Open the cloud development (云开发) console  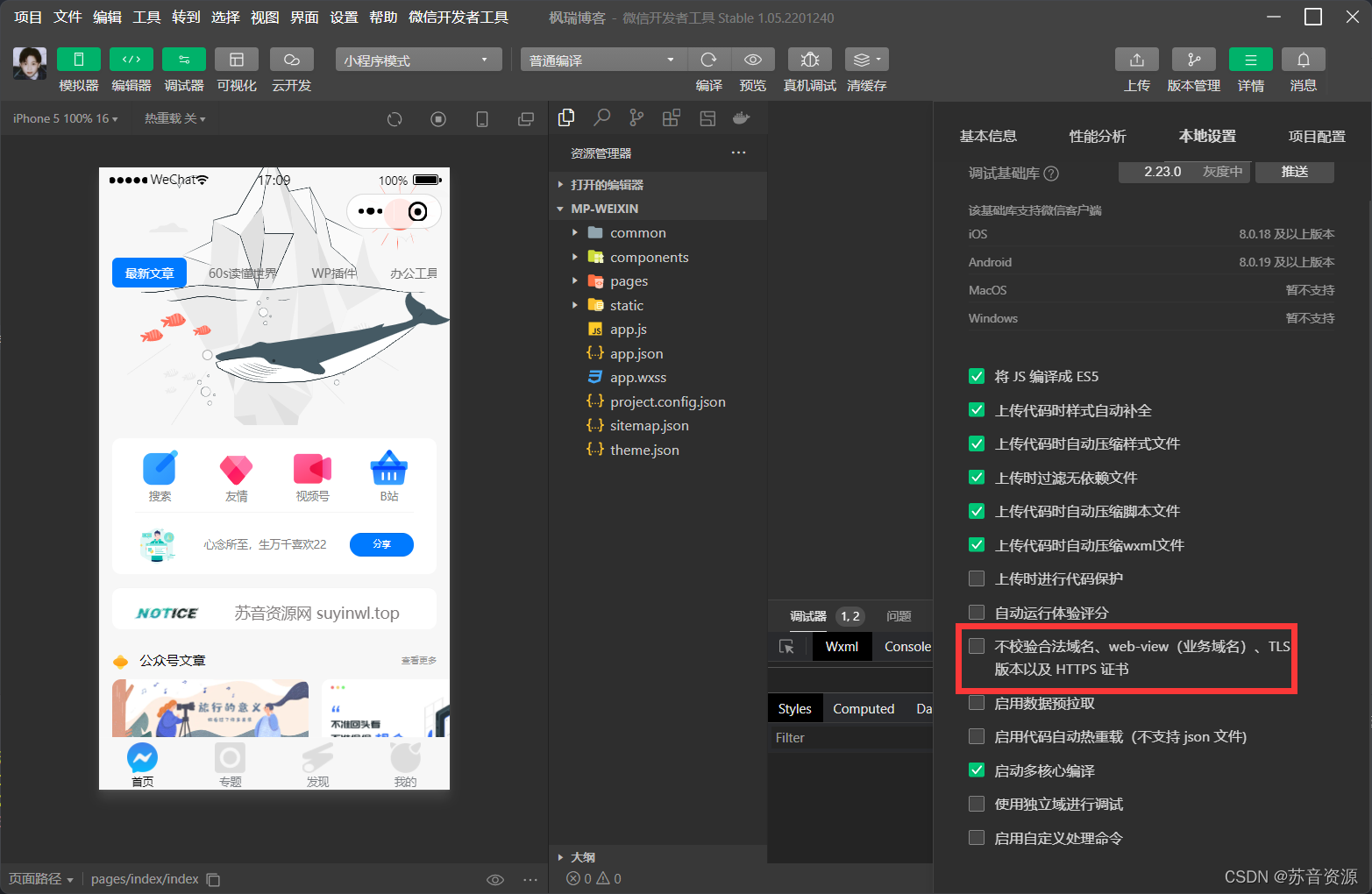[292, 60]
